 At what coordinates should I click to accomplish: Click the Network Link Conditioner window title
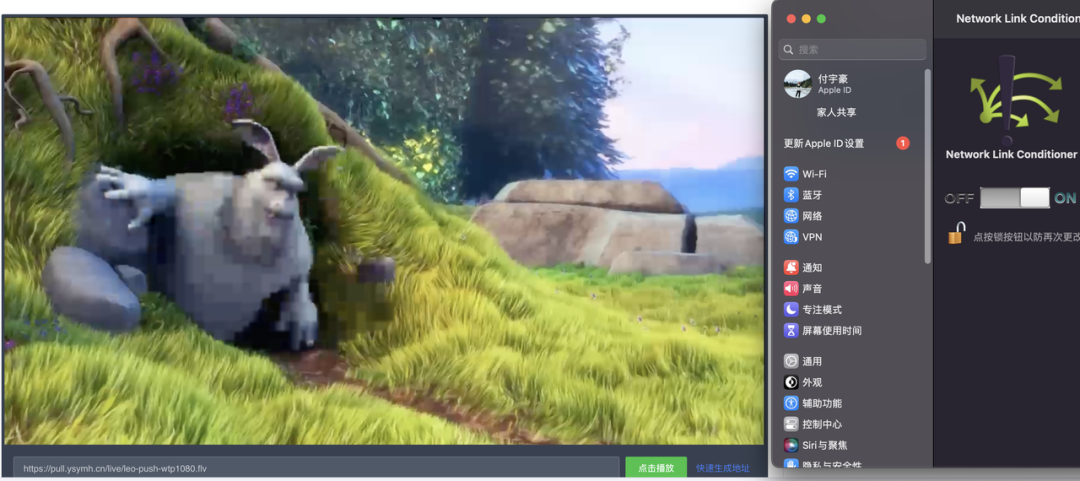1018,19
